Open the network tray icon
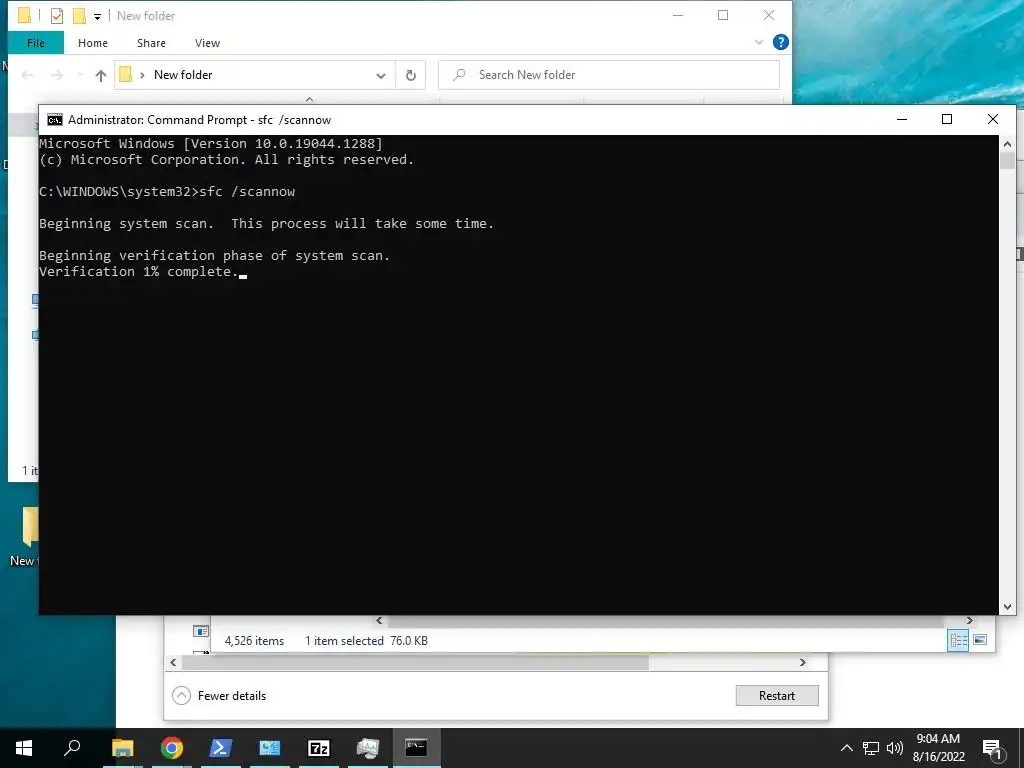 coord(871,748)
